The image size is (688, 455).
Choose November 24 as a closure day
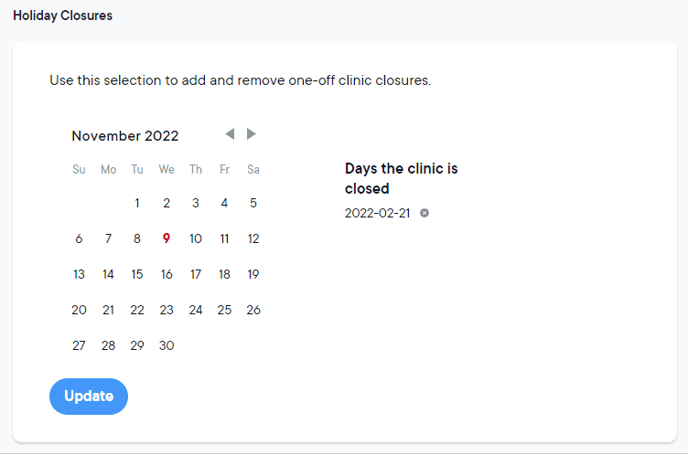click(x=195, y=310)
